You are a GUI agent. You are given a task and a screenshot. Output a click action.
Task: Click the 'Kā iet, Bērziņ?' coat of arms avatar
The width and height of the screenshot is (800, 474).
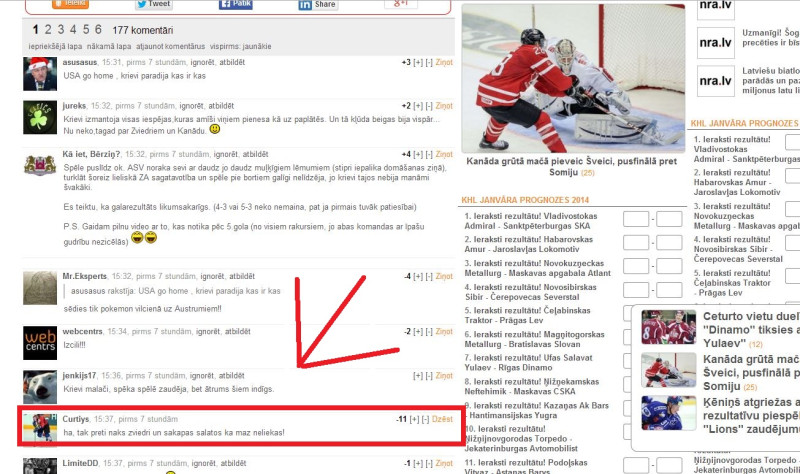tap(40, 165)
